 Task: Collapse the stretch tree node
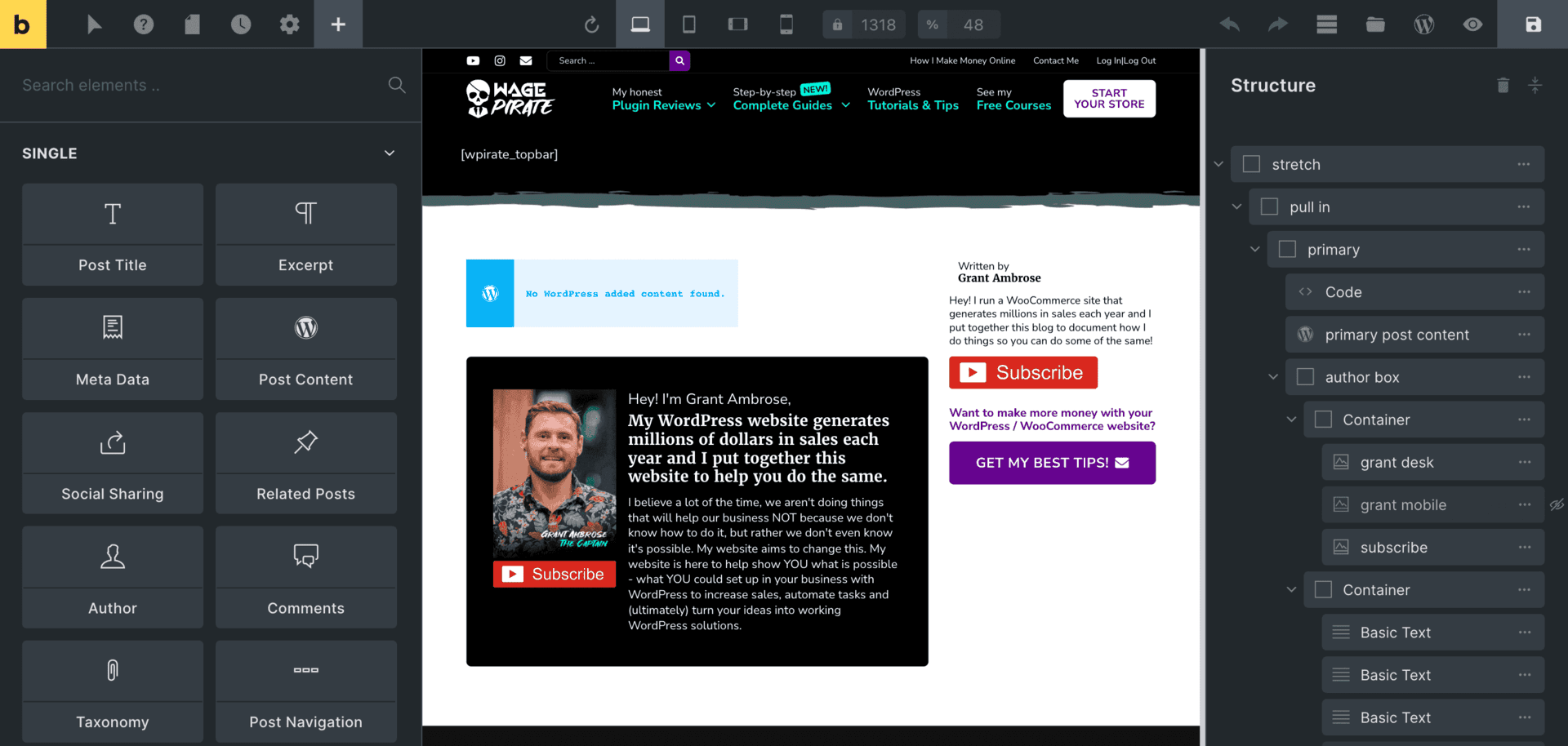(1218, 164)
